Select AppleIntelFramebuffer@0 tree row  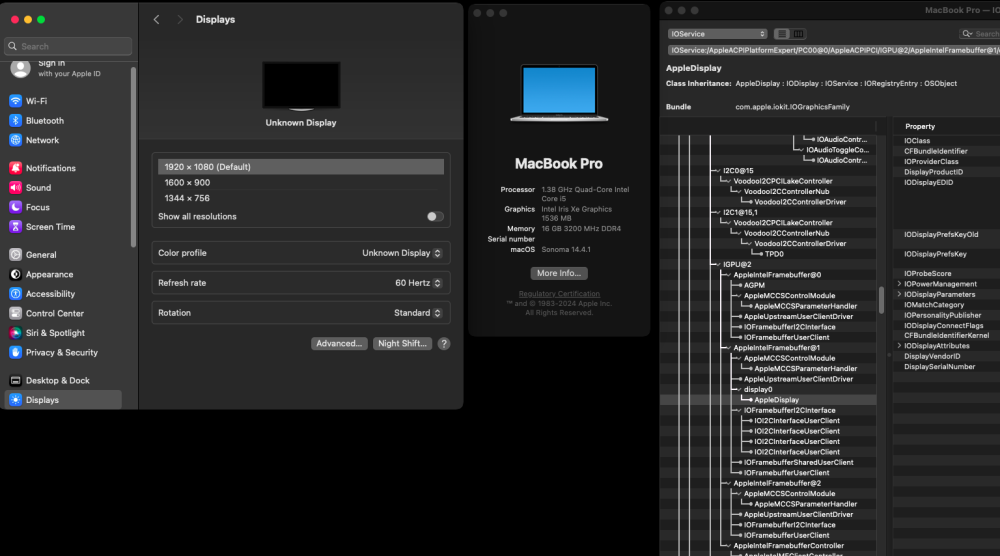(768, 275)
